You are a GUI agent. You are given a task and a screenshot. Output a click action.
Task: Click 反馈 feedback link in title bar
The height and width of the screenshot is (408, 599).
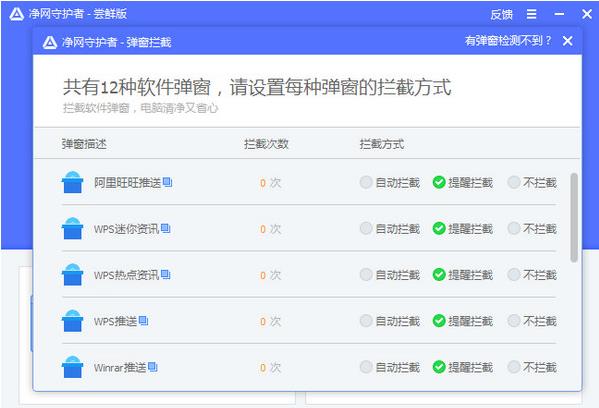point(501,15)
